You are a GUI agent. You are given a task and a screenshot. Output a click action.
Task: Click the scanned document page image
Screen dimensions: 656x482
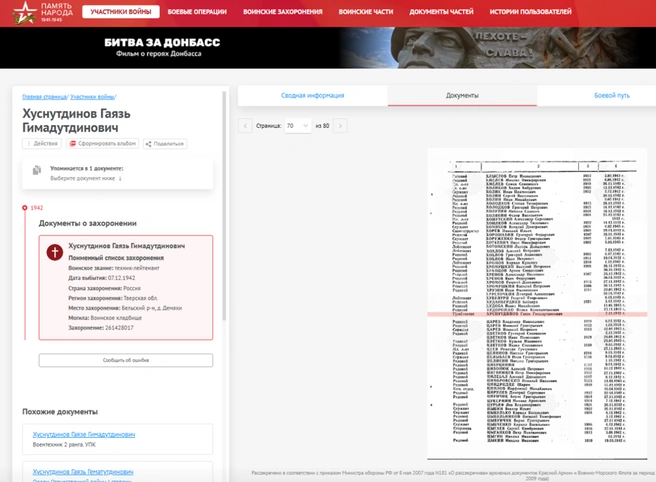(x=537, y=304)
